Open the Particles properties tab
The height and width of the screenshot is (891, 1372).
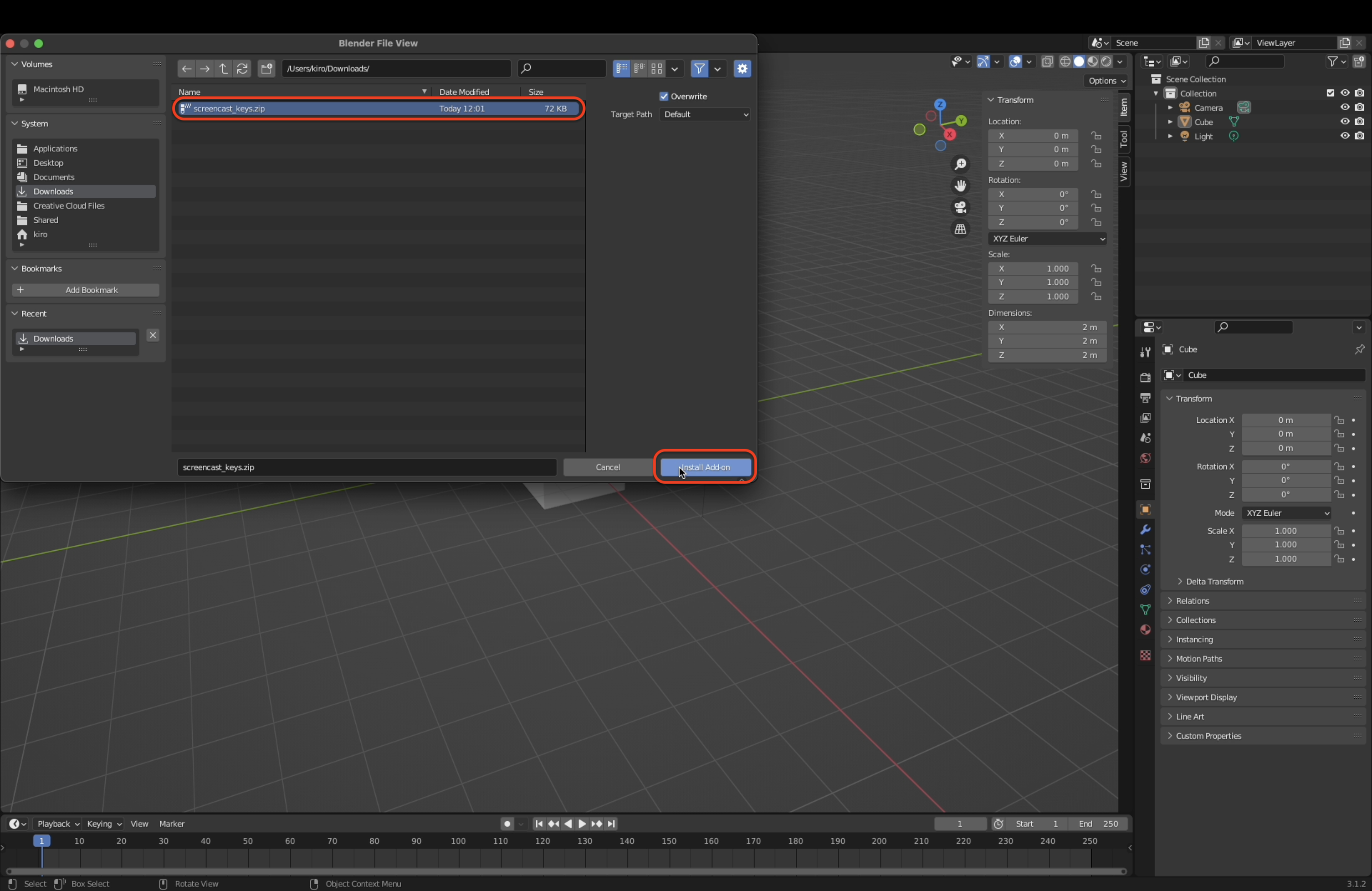coord(1146,550)
